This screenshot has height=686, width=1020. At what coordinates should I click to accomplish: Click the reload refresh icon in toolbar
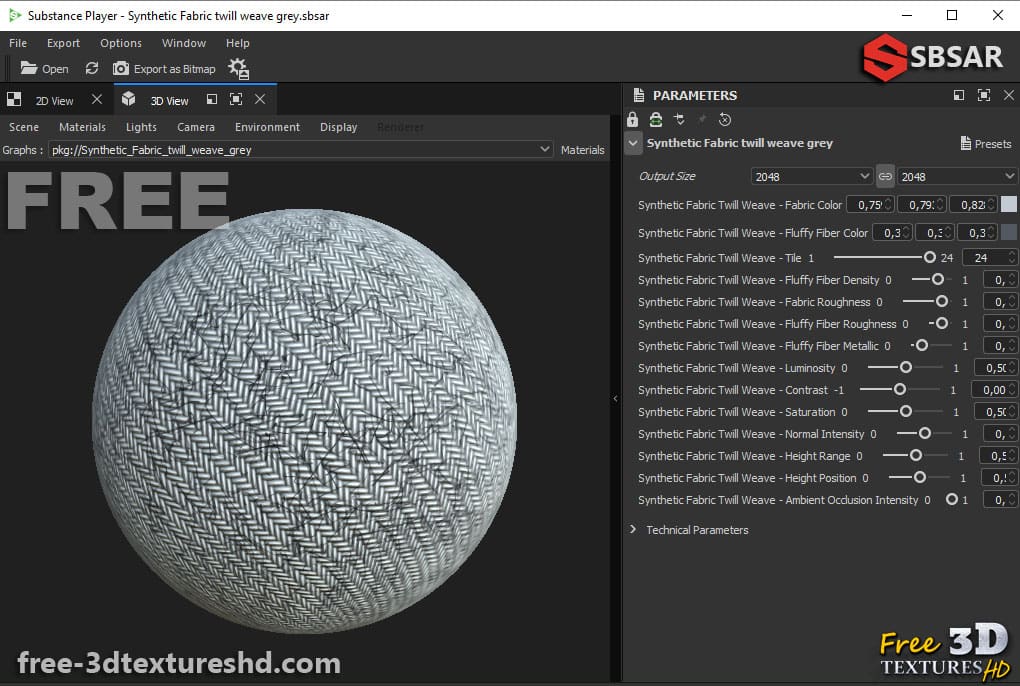[92, 68]
